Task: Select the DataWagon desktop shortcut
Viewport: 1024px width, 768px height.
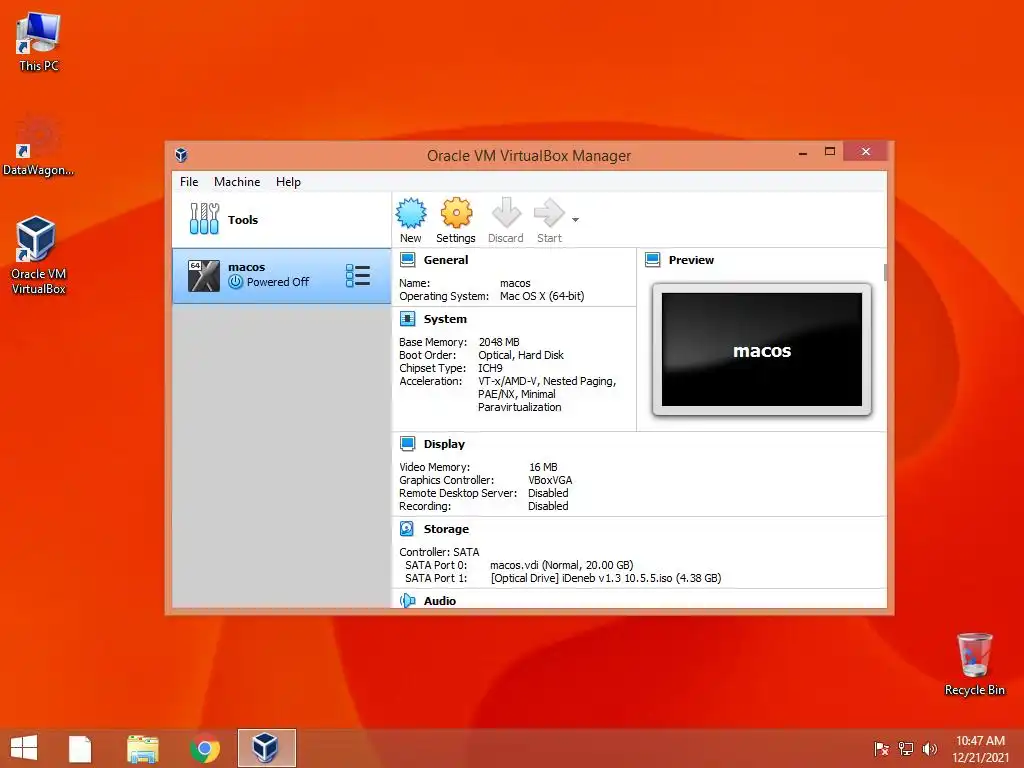Action: tap(39, 145)
